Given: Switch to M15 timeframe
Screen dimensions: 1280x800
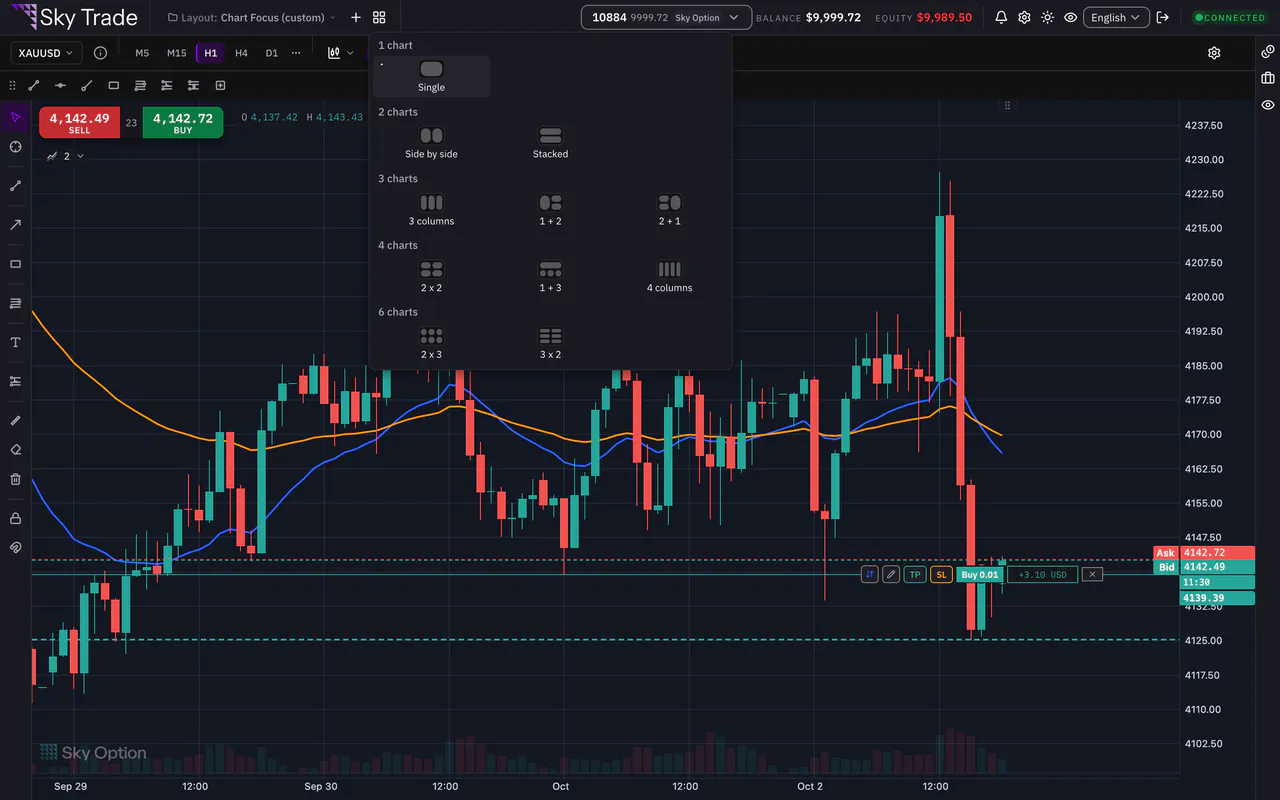Looking at the screenshot, I should click(177, 53).
